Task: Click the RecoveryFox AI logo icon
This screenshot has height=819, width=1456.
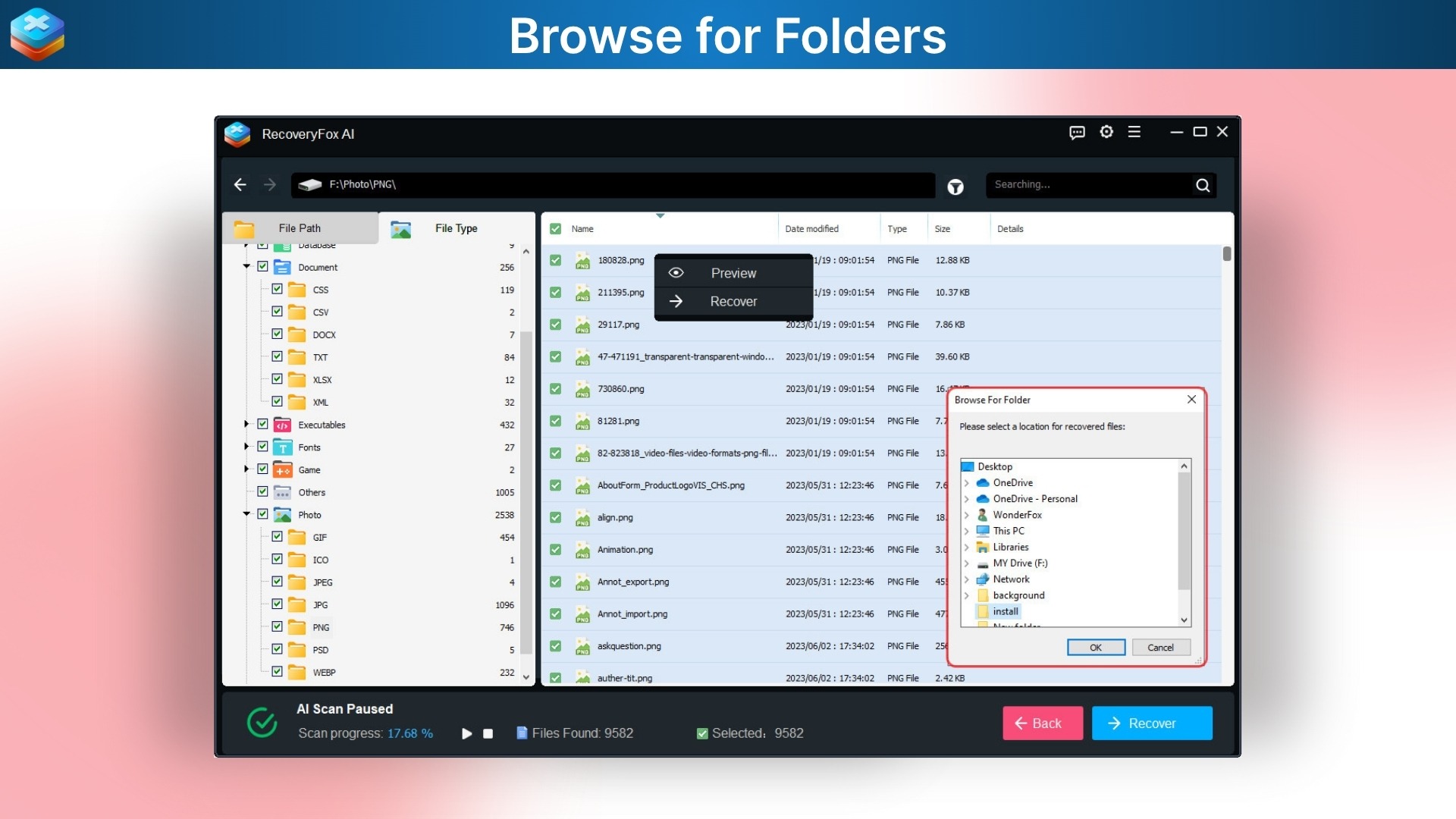Action: 237,134
